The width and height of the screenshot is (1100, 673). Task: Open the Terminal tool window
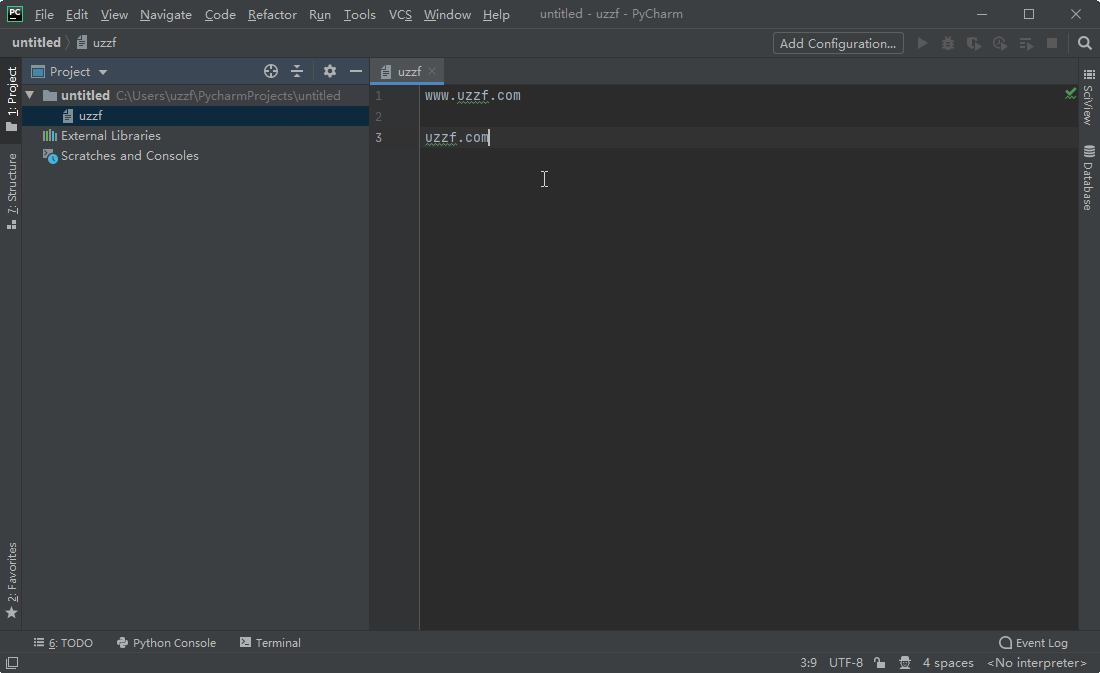pos(270,643)
